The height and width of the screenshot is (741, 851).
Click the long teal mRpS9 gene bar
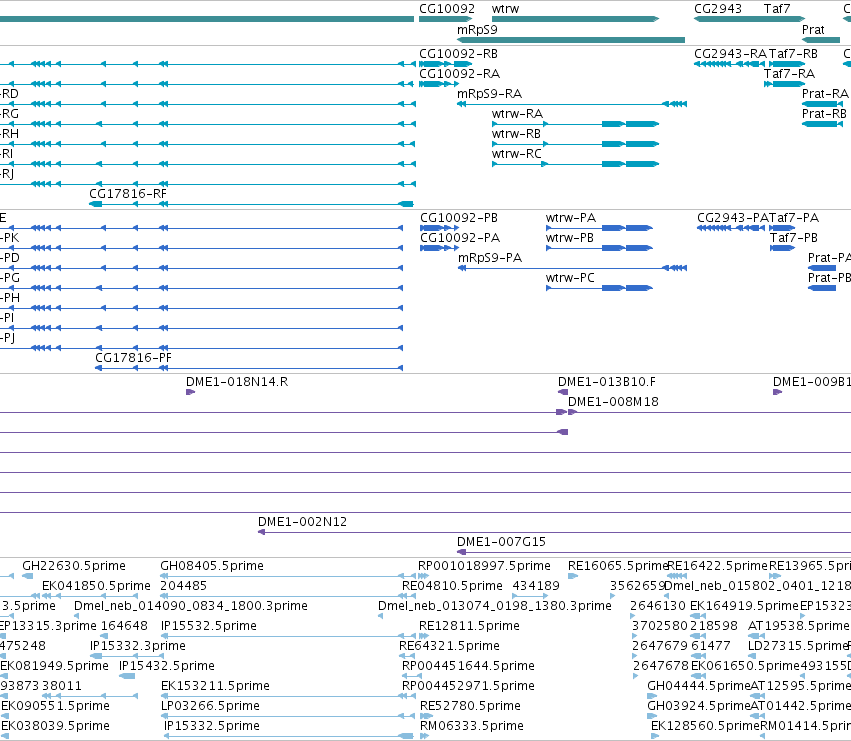pyautogui.click(x=571, y=40)
